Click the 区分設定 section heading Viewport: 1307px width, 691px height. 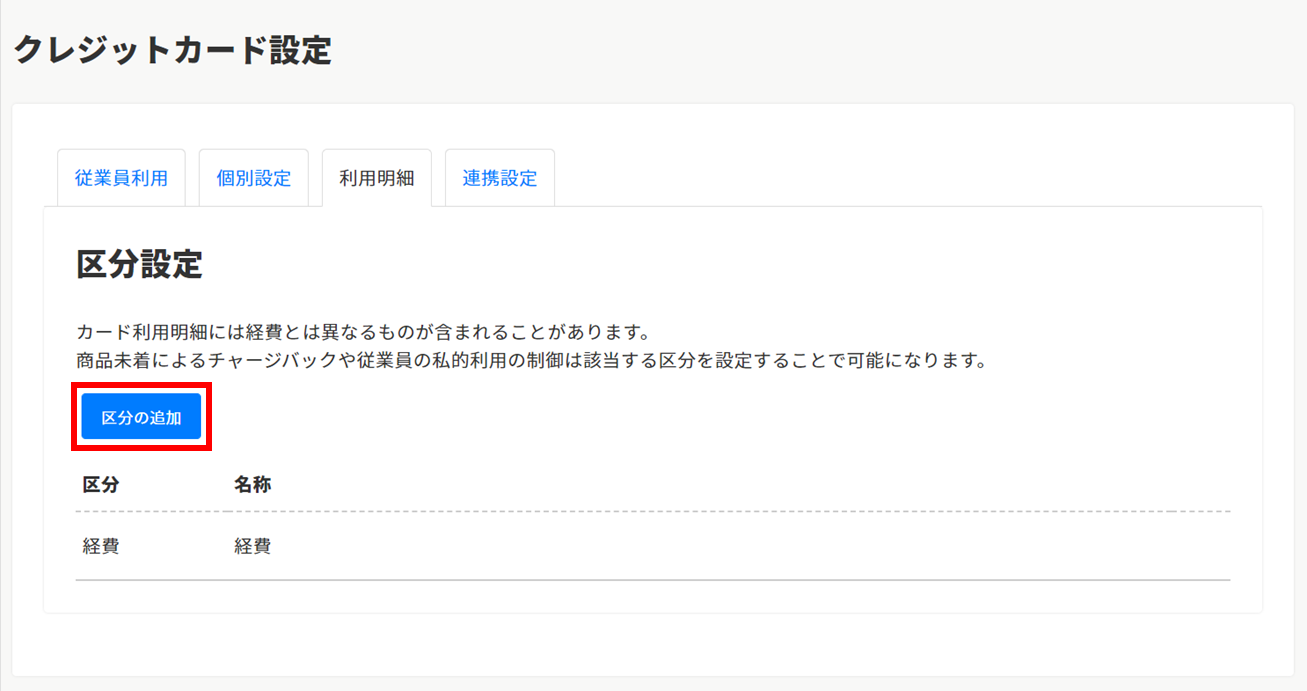click(x=139, y=265)
